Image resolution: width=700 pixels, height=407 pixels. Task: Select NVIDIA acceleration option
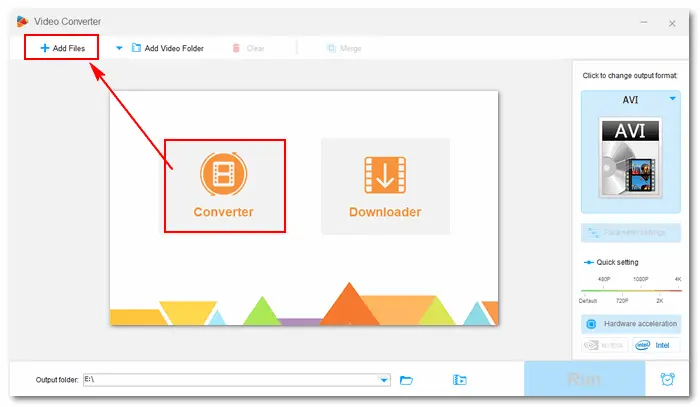point(605,345)
